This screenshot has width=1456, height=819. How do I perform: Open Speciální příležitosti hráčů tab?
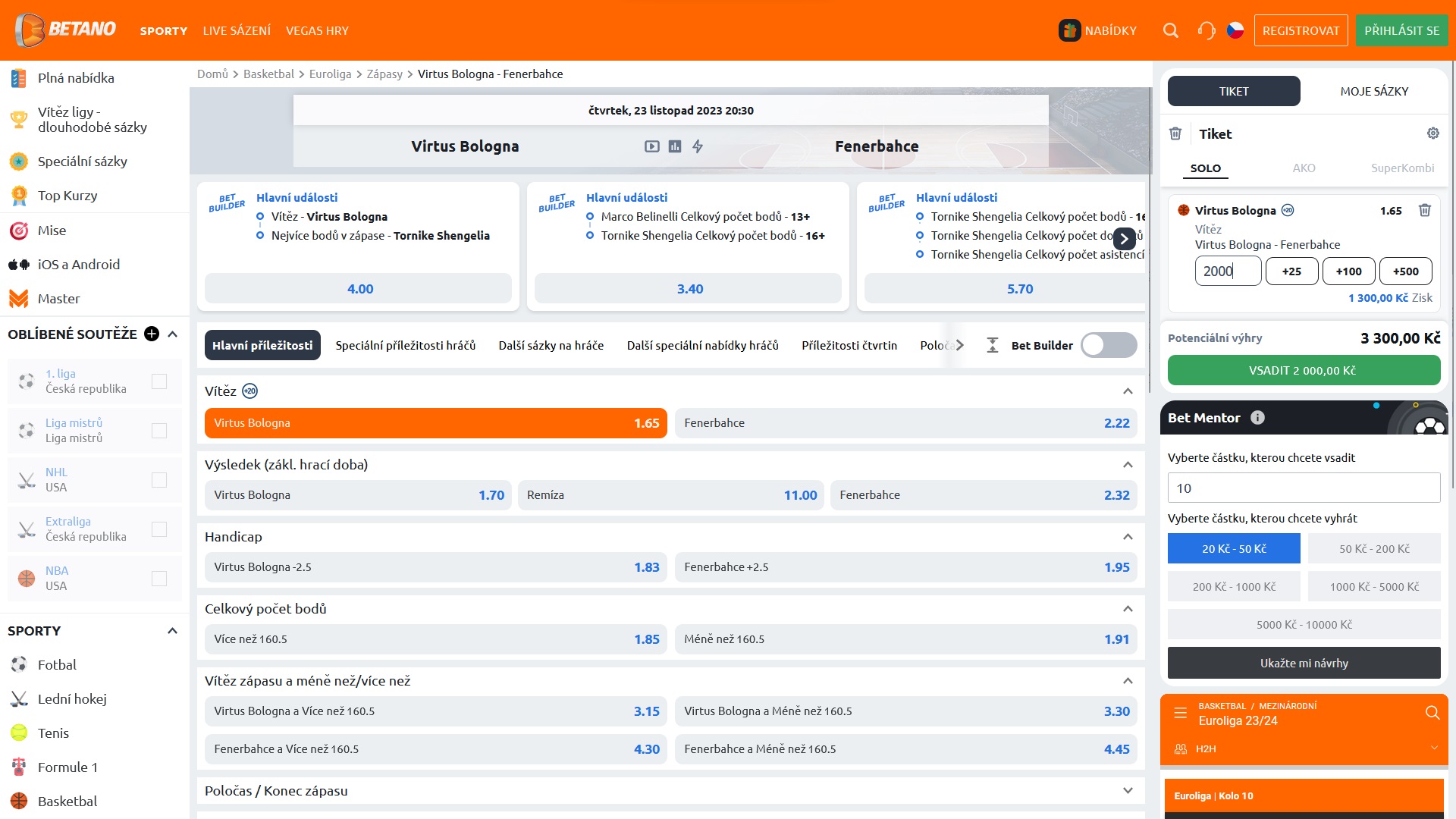pos(406,345)
